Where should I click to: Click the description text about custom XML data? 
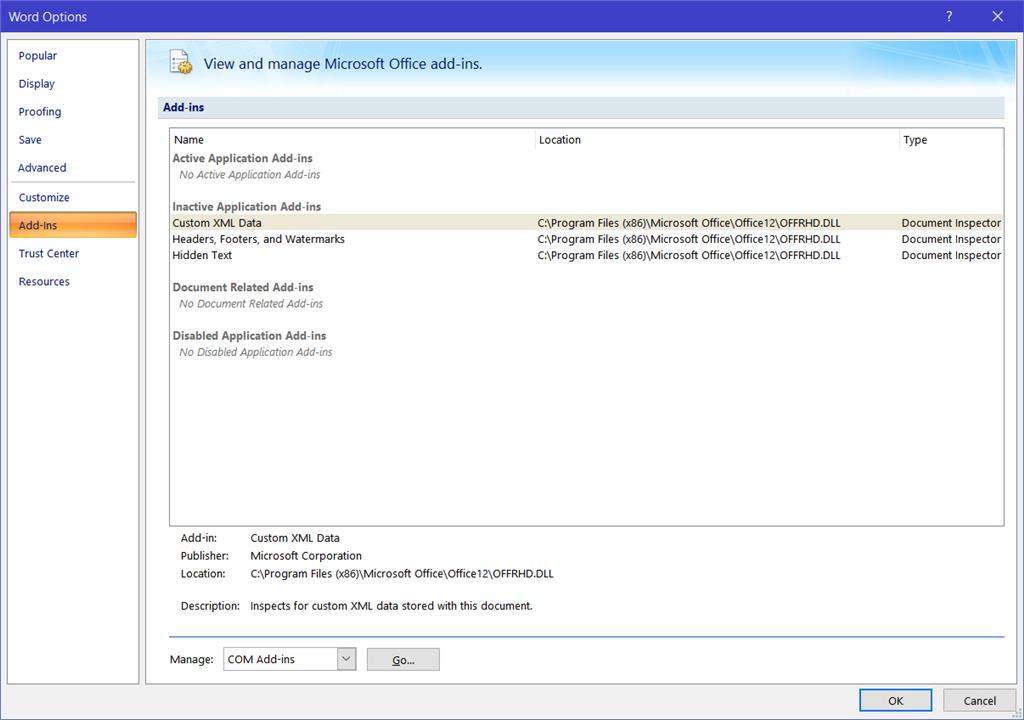tap(391, 606)
